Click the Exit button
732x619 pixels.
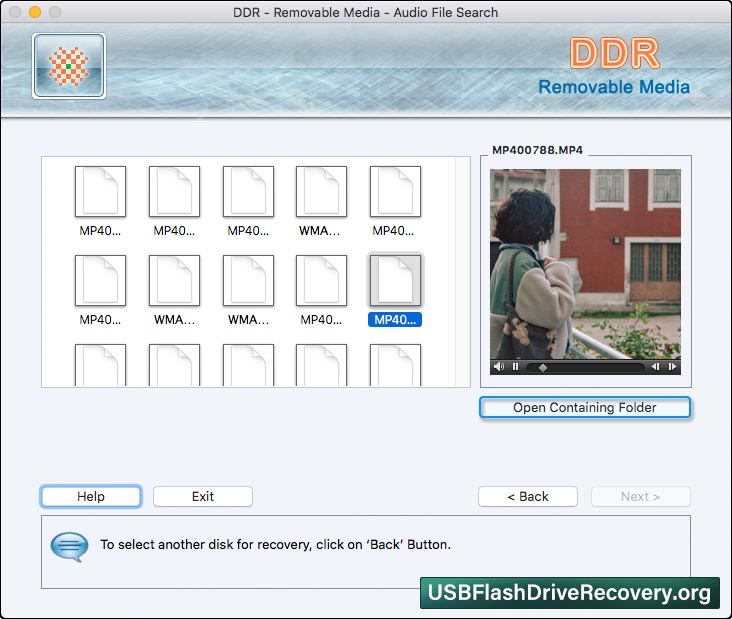click(203, 496)
